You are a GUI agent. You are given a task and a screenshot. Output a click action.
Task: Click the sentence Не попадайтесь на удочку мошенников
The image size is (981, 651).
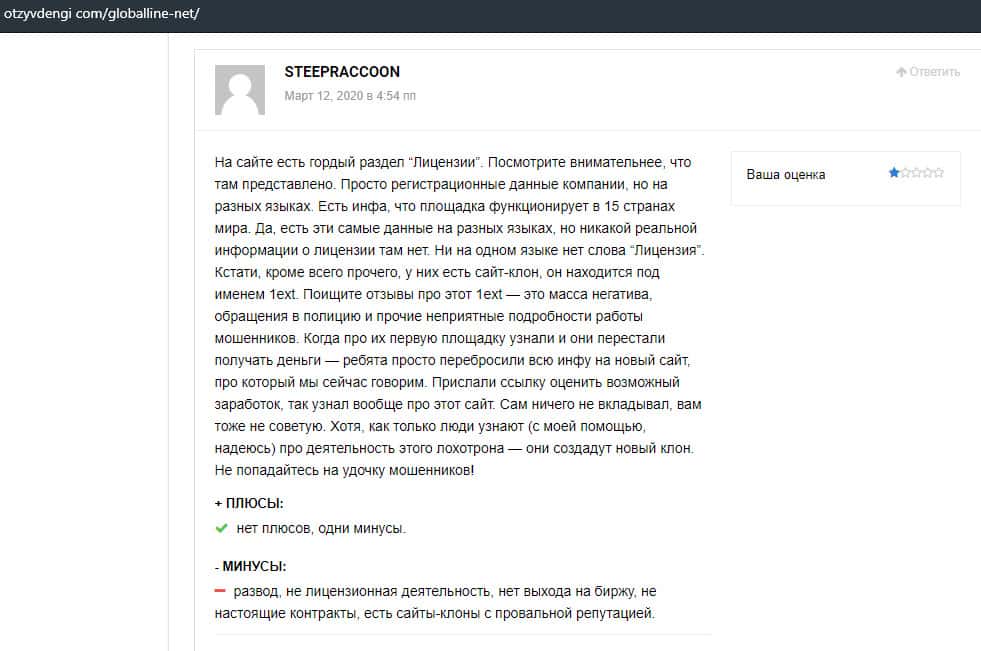coord(344,470)
